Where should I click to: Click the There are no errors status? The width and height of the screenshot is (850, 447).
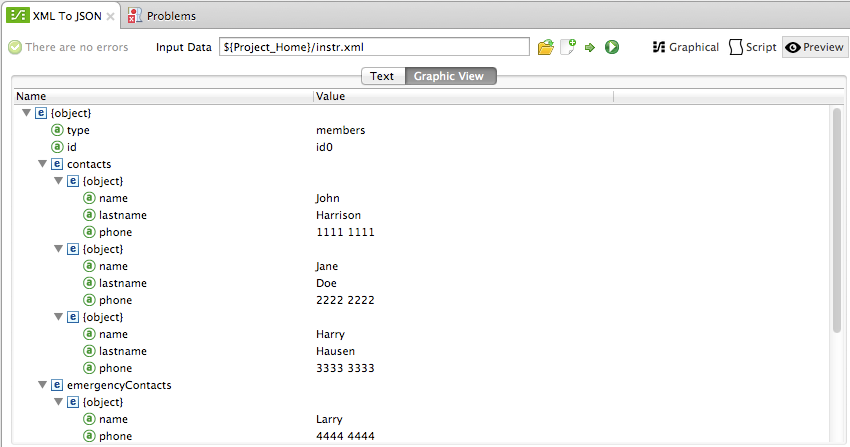click(69, 47)
